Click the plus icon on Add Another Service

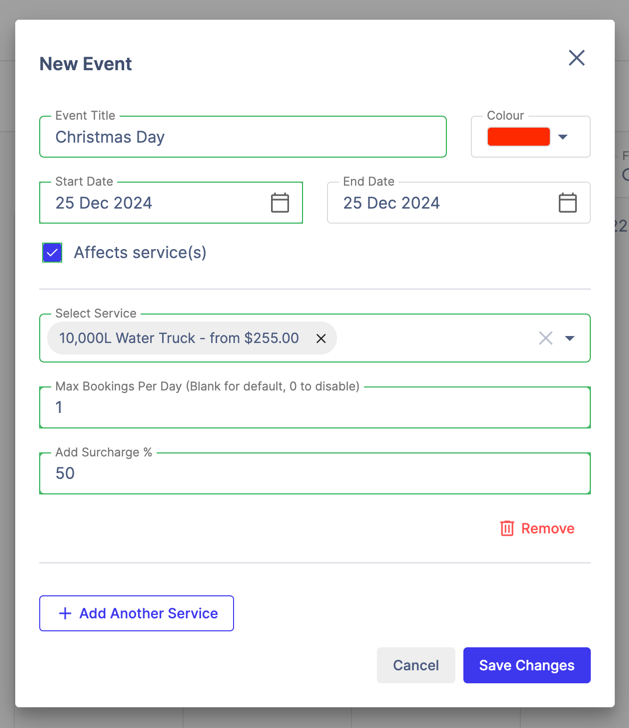pos(65,613)
